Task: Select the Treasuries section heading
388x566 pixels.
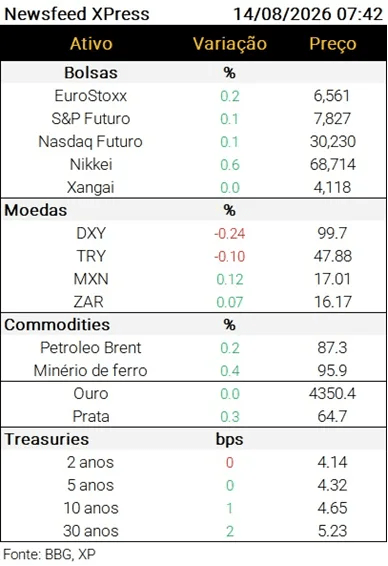Action: click(47, 439)
